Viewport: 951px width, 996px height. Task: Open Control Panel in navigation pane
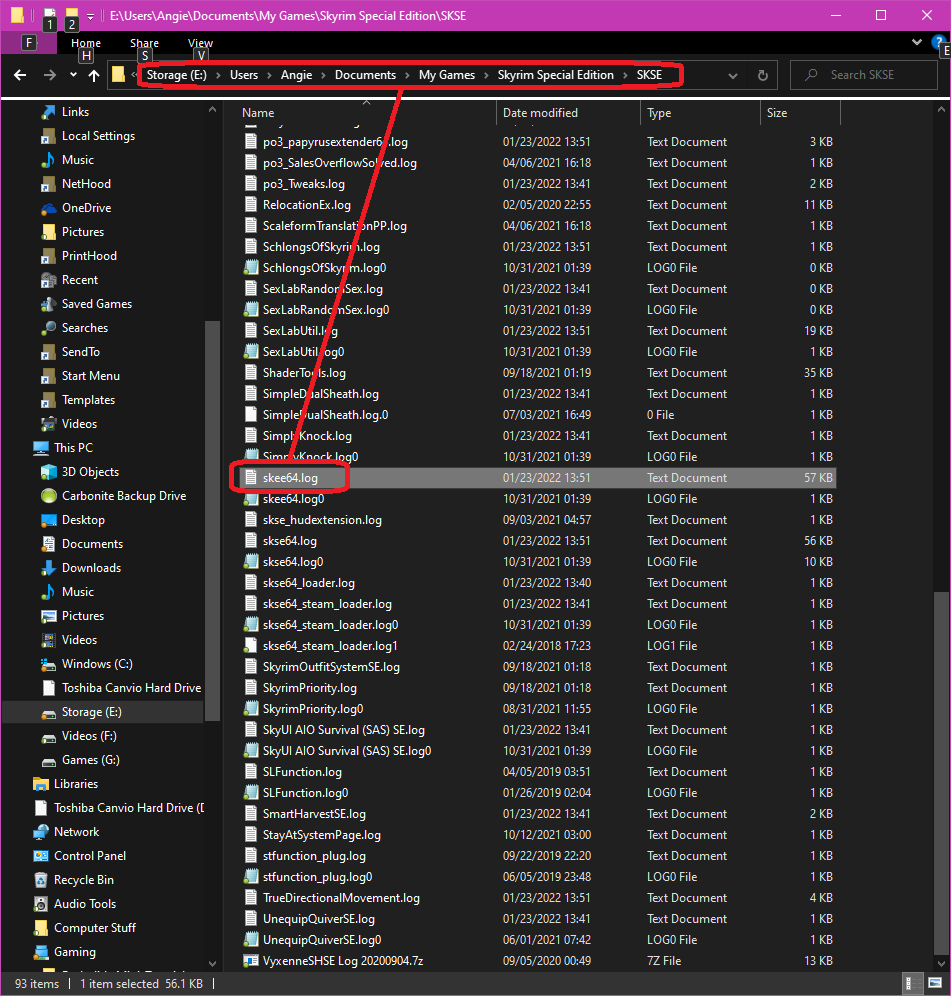point(90,856)
